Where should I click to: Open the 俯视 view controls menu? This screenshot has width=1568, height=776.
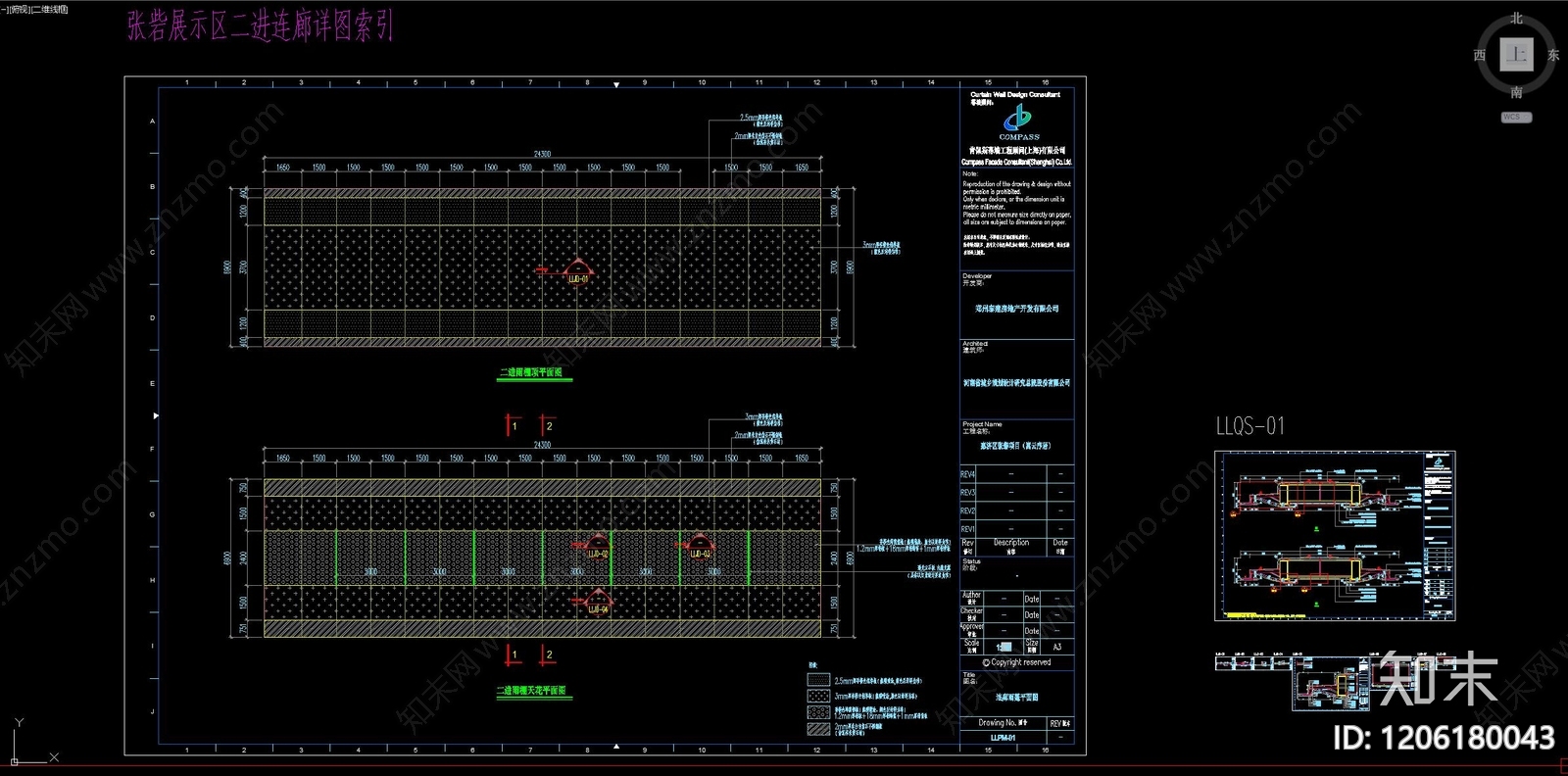click(x=19, y=9)
